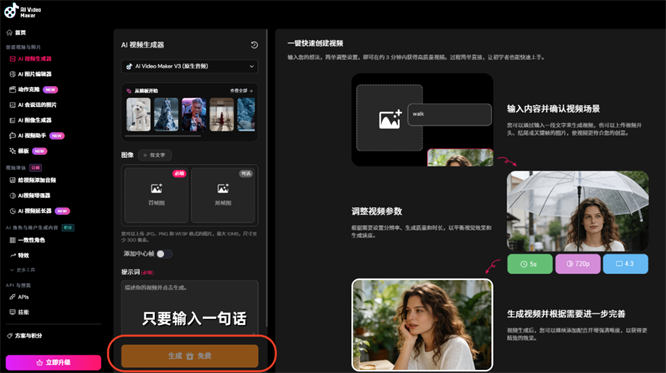This screenshot has height=373, width=666.
Task: Select the man with microphone template thumbnail
Action: click(194, 114)
